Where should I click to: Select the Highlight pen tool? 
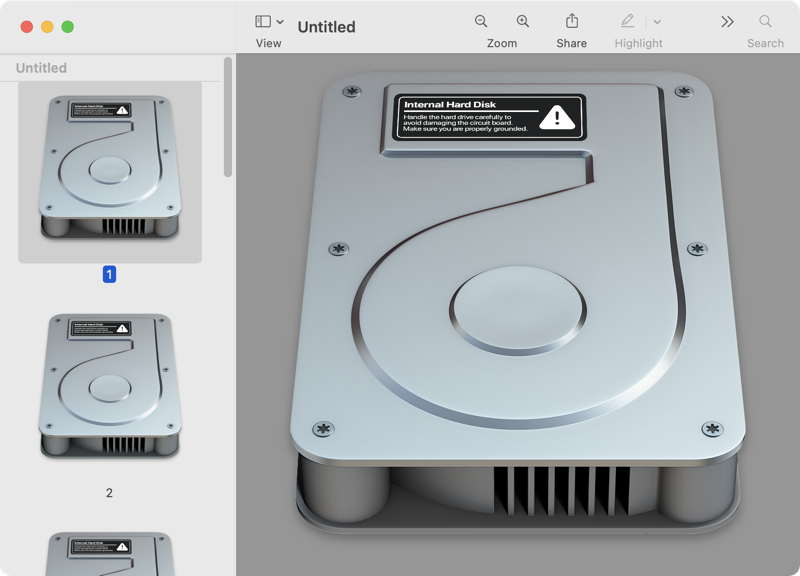627,21
